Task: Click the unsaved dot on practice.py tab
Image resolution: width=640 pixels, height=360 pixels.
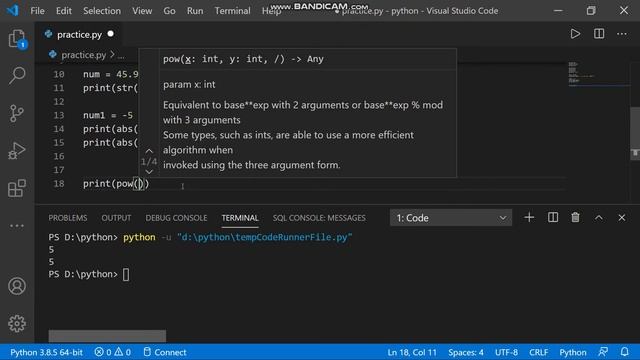Action: coord(111,34)
